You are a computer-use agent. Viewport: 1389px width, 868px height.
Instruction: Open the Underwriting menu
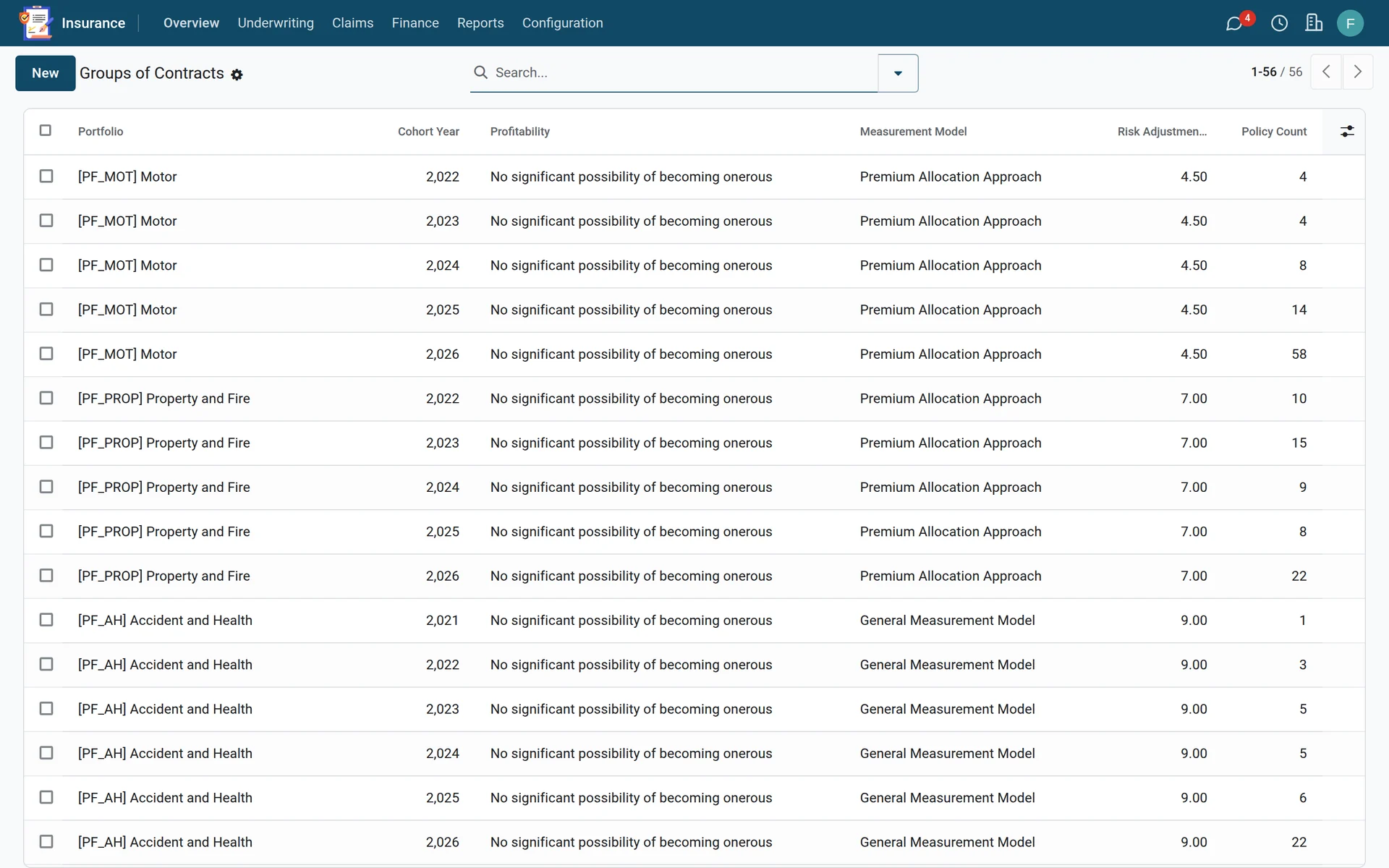276,23
